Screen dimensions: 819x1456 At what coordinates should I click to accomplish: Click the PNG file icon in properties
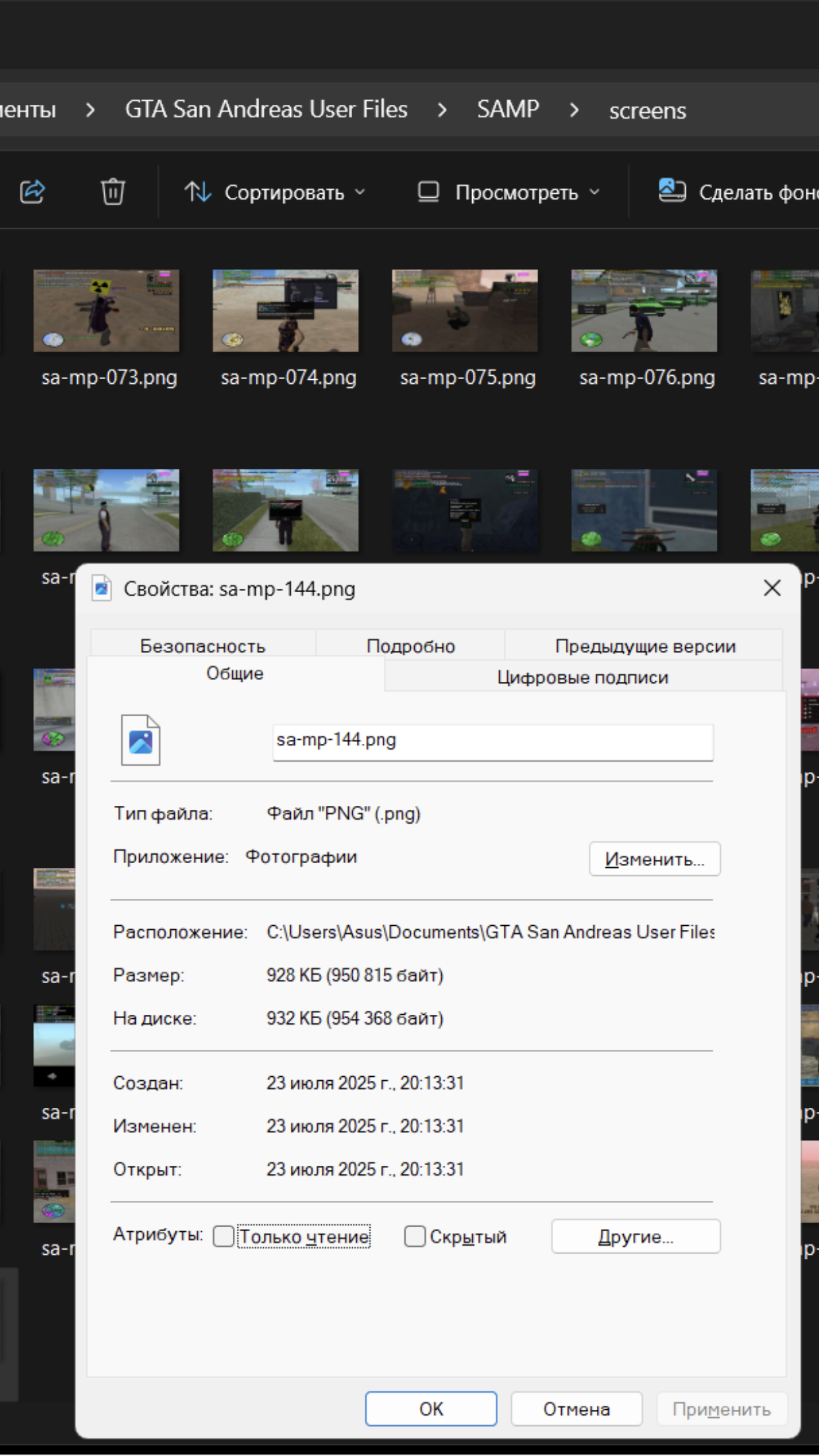pos(140,741)
